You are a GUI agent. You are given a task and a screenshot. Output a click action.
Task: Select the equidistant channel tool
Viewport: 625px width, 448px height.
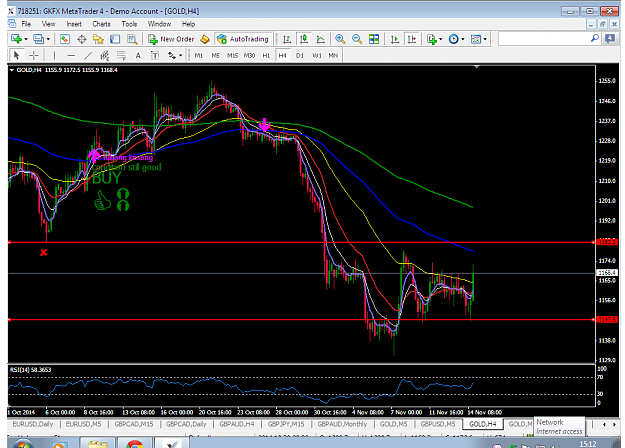[x=104, y=55]
